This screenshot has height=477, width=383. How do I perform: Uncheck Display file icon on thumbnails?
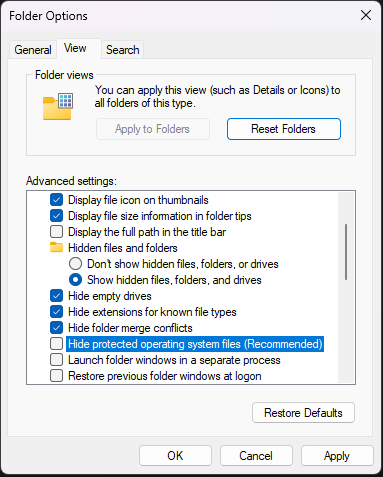(x=56, y=200)
